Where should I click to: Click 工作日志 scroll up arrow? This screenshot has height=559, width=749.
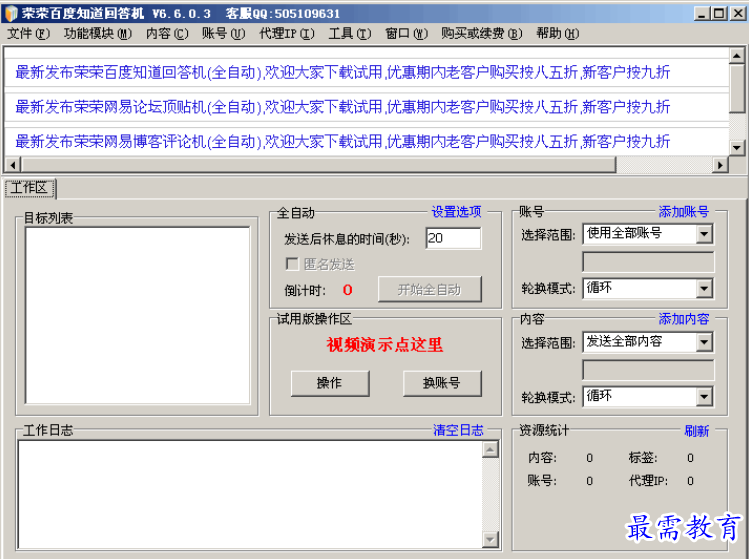click(x=490, y=449)
